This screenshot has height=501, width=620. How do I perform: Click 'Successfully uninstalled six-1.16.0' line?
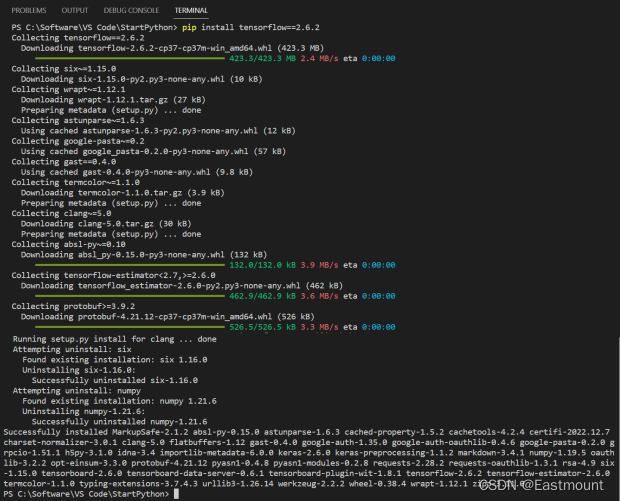point(115,380)
